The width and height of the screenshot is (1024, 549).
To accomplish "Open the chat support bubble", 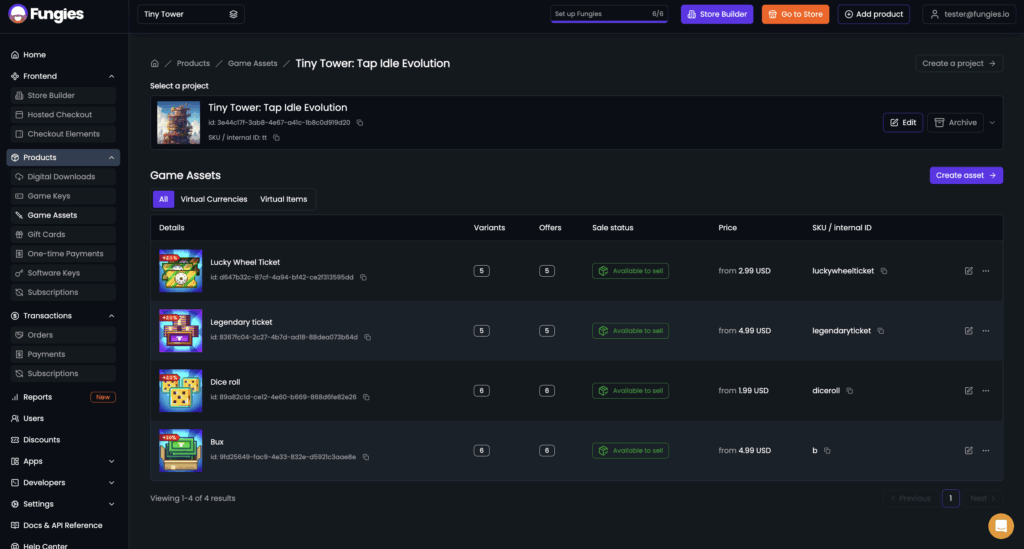I will click(x=1000, y=525).
